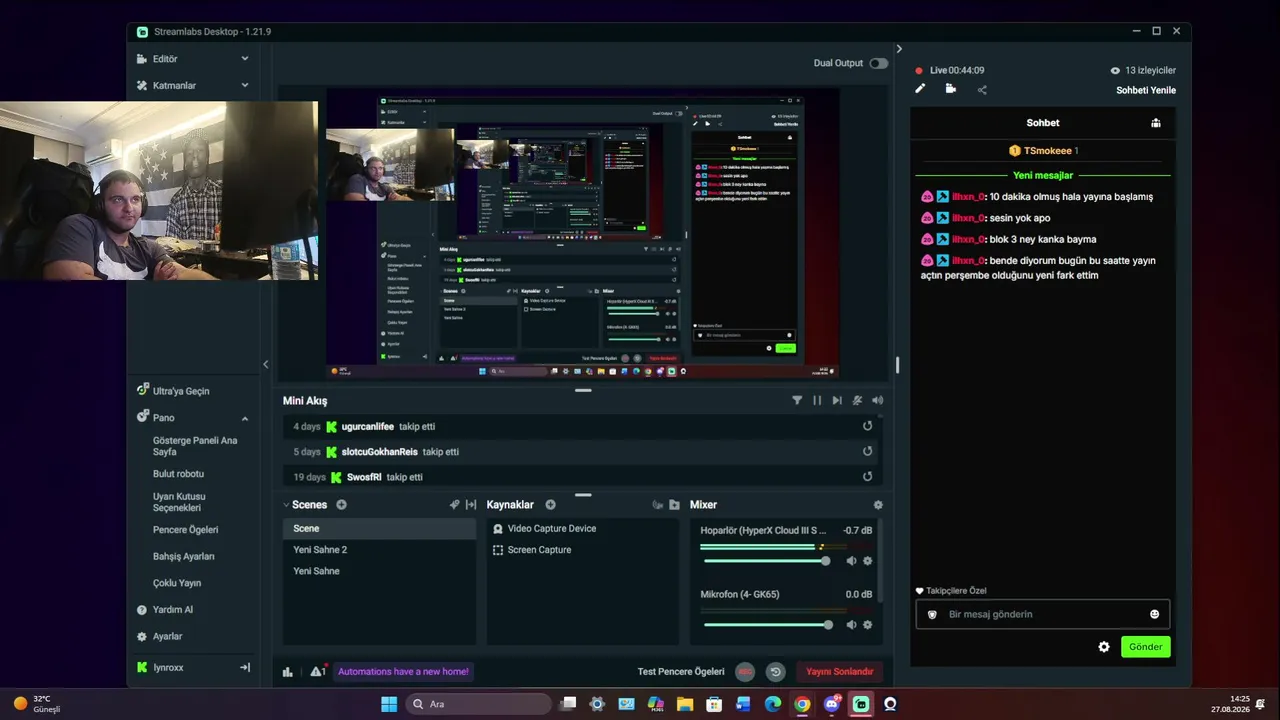Viewport: 1280px width, 720px height.
Task: Click Test Pencere Ögeleri button
Action: [681, 672]
